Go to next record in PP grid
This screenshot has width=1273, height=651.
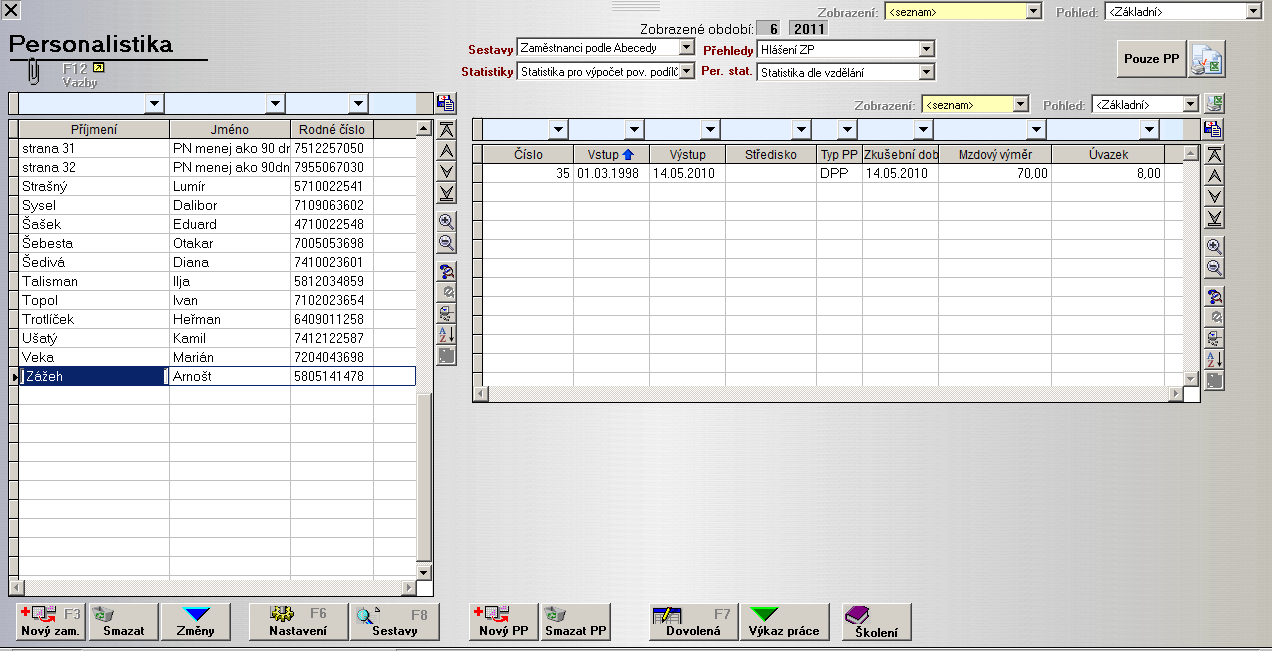(1214, 197)
